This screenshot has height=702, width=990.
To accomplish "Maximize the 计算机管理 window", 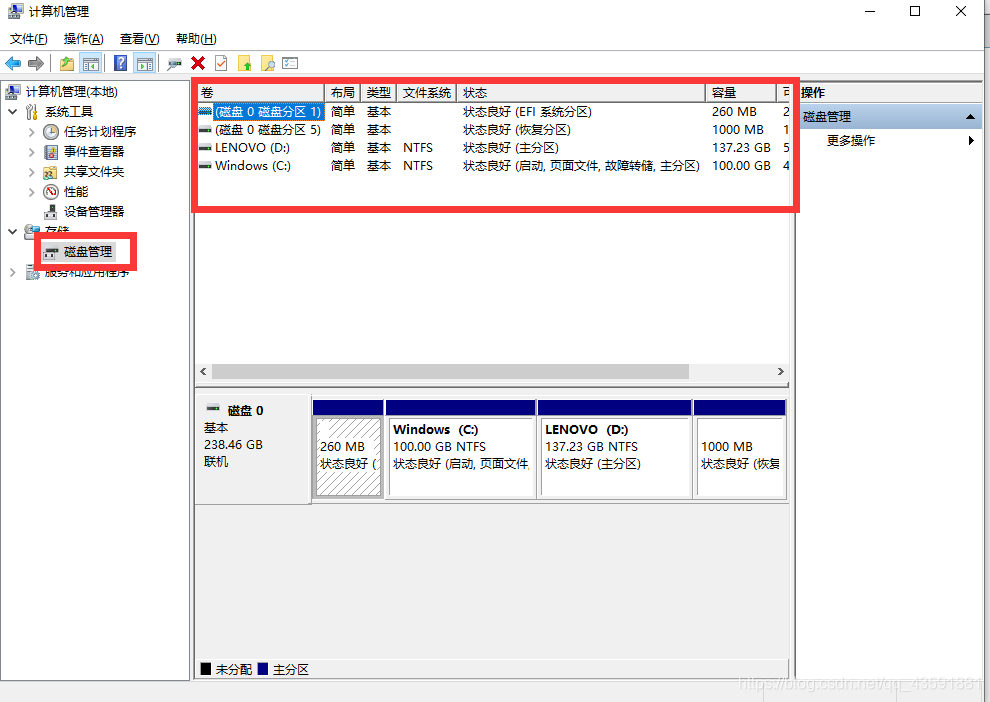I will (x=915, y=11).
